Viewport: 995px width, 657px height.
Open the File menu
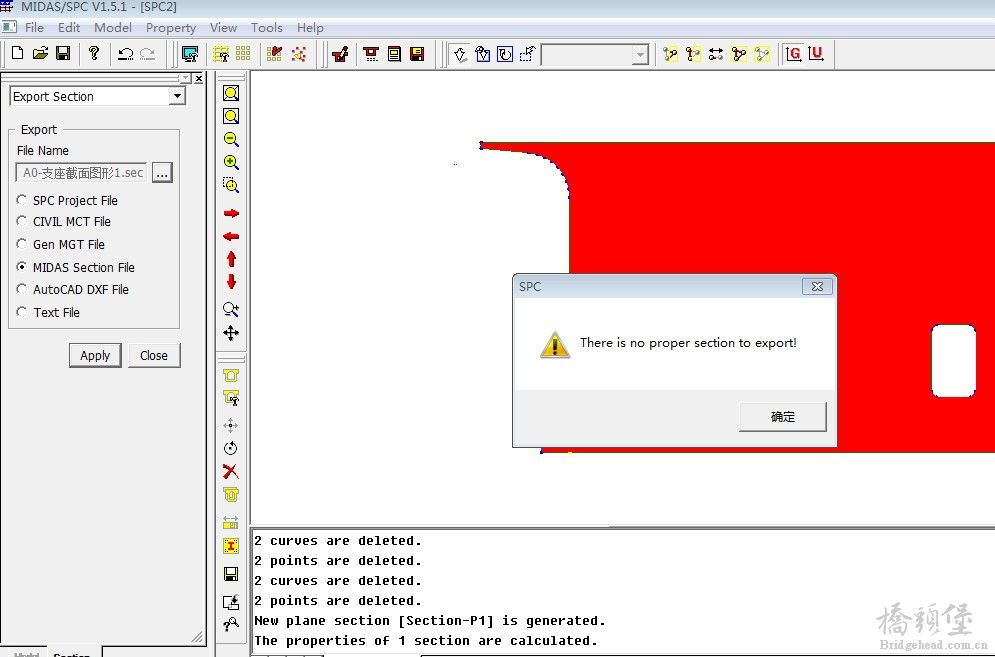pyautogui.click(x=34, y=27)
